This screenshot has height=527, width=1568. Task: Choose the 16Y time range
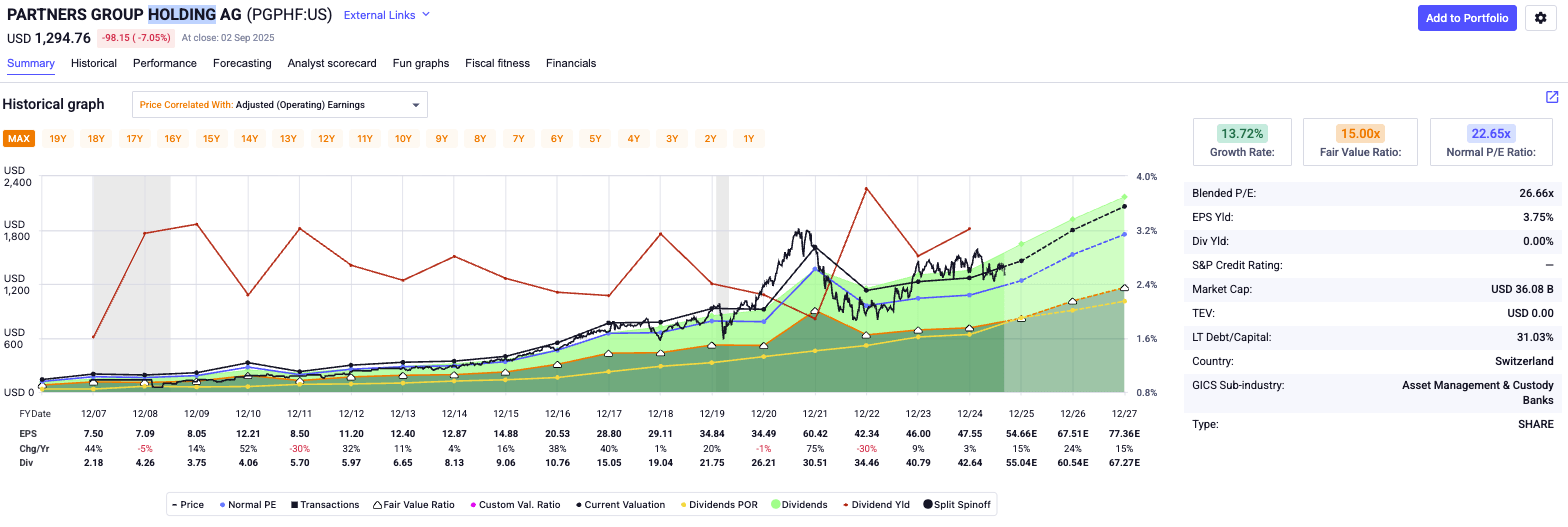pos(173,139)
